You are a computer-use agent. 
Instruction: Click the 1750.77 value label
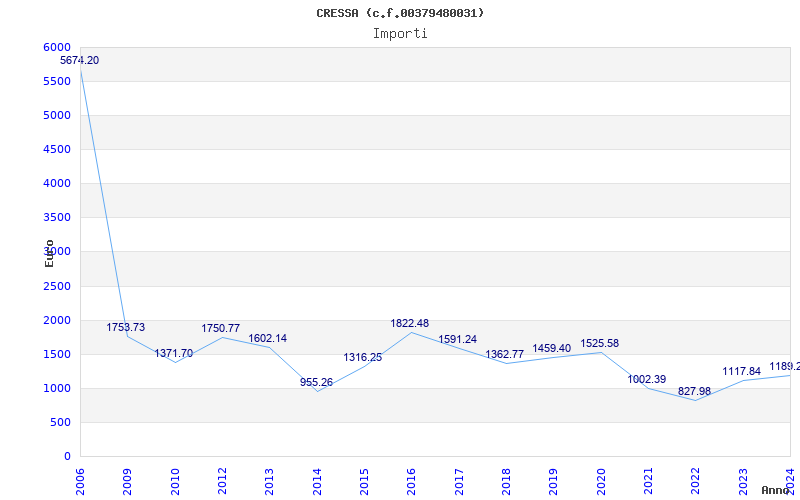click(x=220, y=329)
